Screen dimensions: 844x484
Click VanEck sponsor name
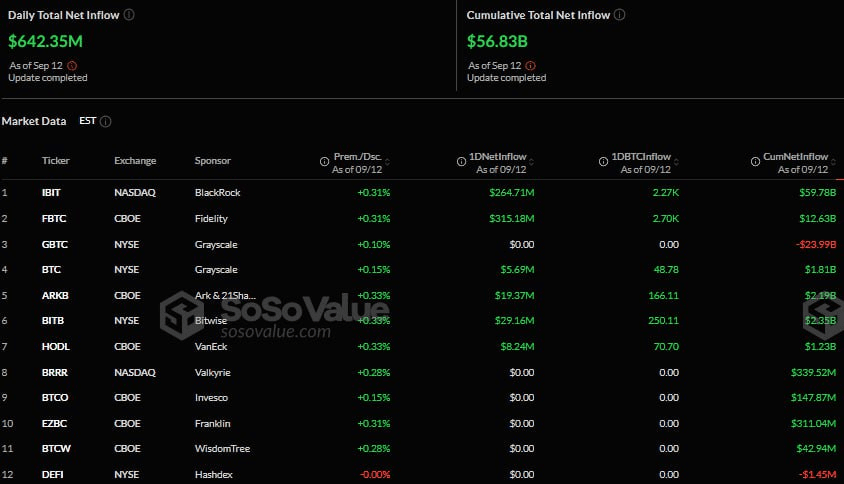(211, 347)
